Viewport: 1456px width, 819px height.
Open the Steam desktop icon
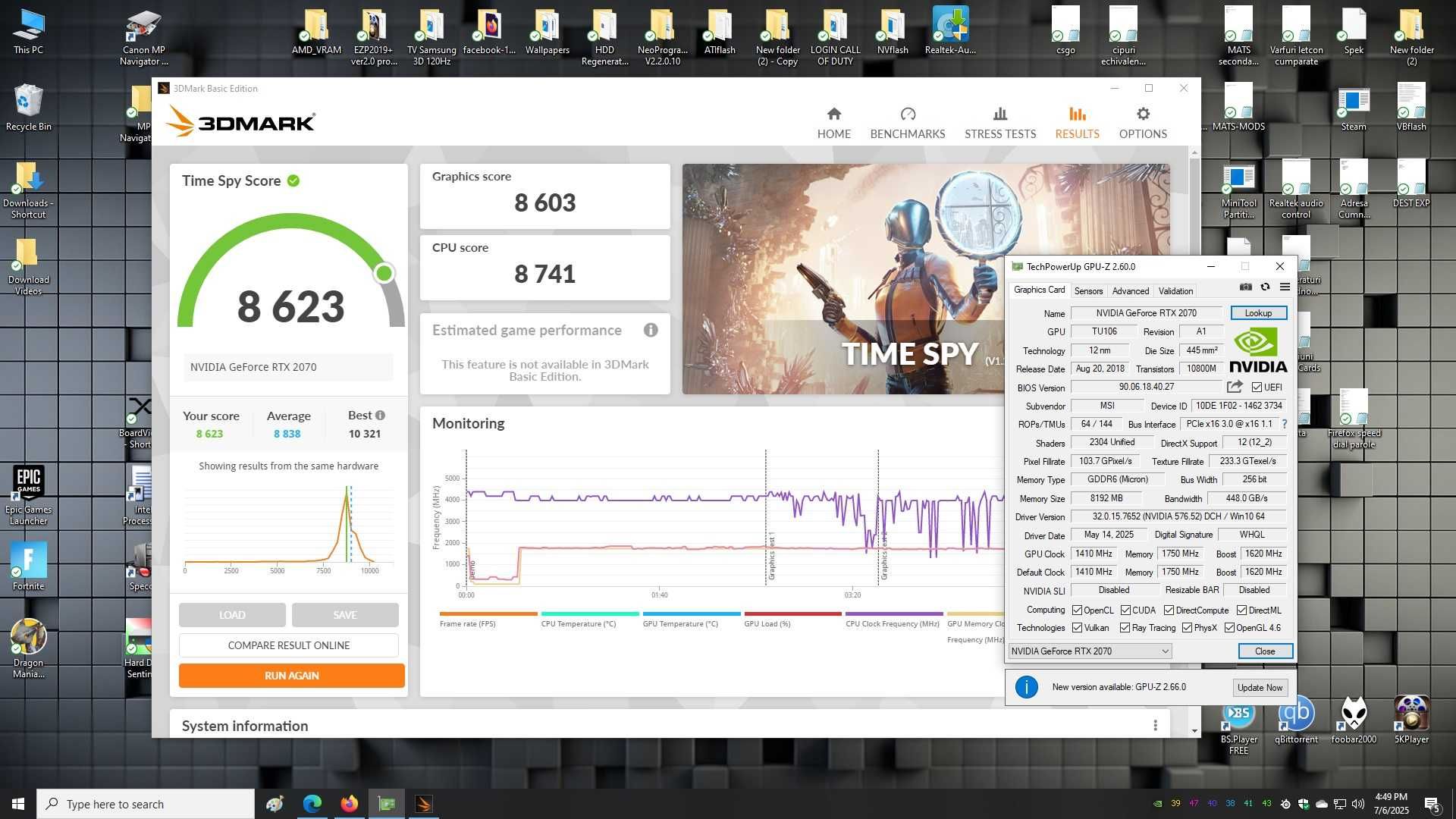(1354, 108)
